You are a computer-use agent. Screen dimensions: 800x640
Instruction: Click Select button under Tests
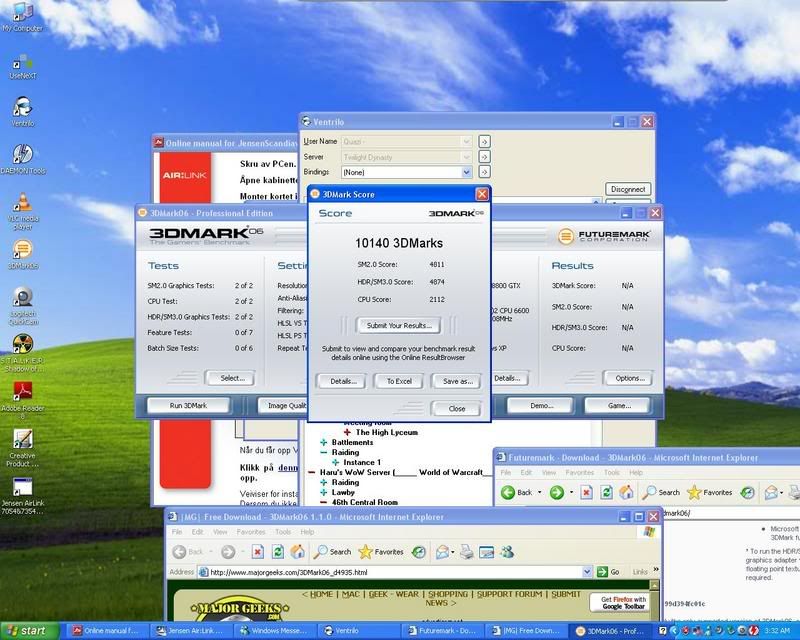click(x=232, y=378)
